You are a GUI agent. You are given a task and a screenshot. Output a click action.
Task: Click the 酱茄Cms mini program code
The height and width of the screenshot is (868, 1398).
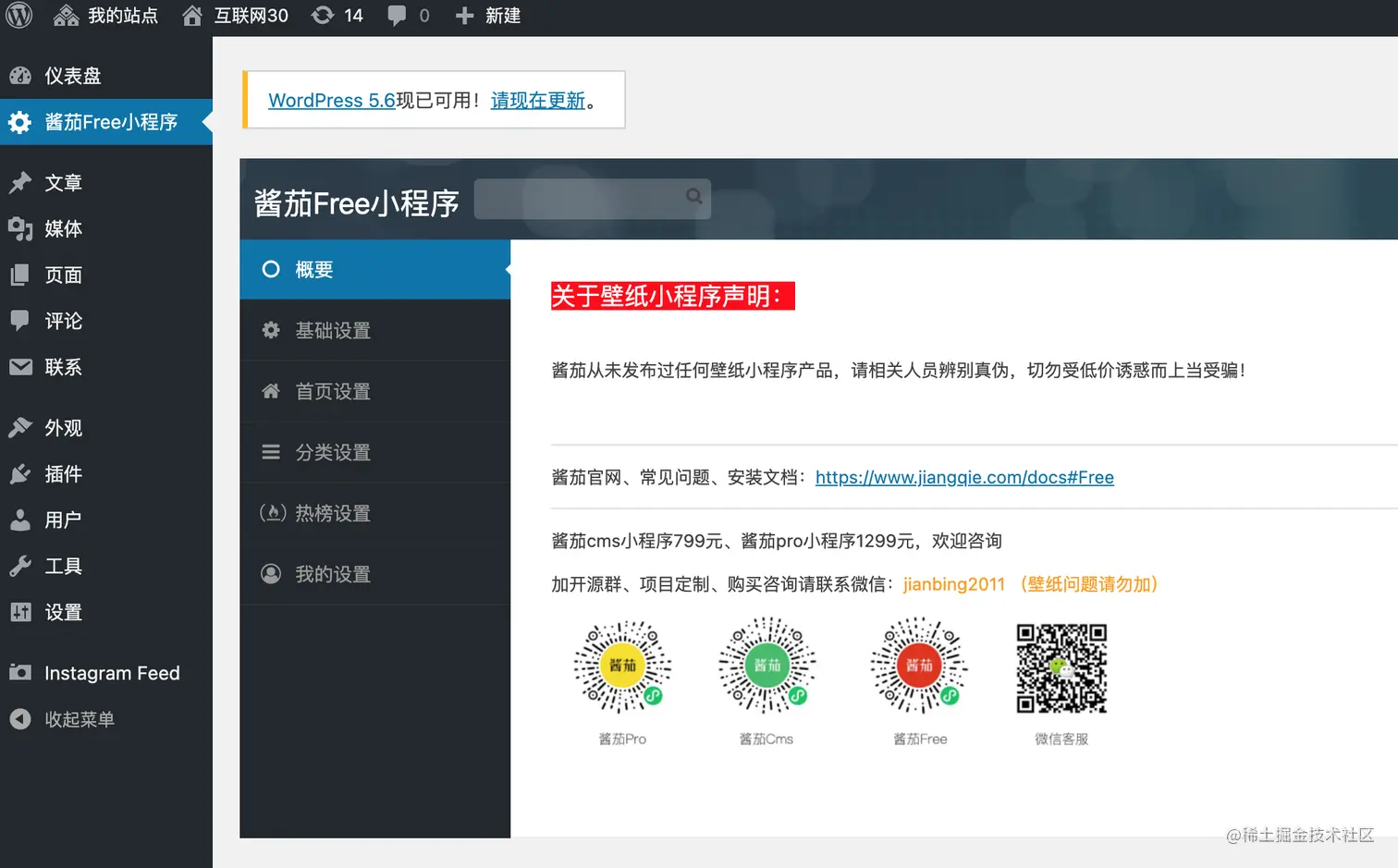click(766, 666)
